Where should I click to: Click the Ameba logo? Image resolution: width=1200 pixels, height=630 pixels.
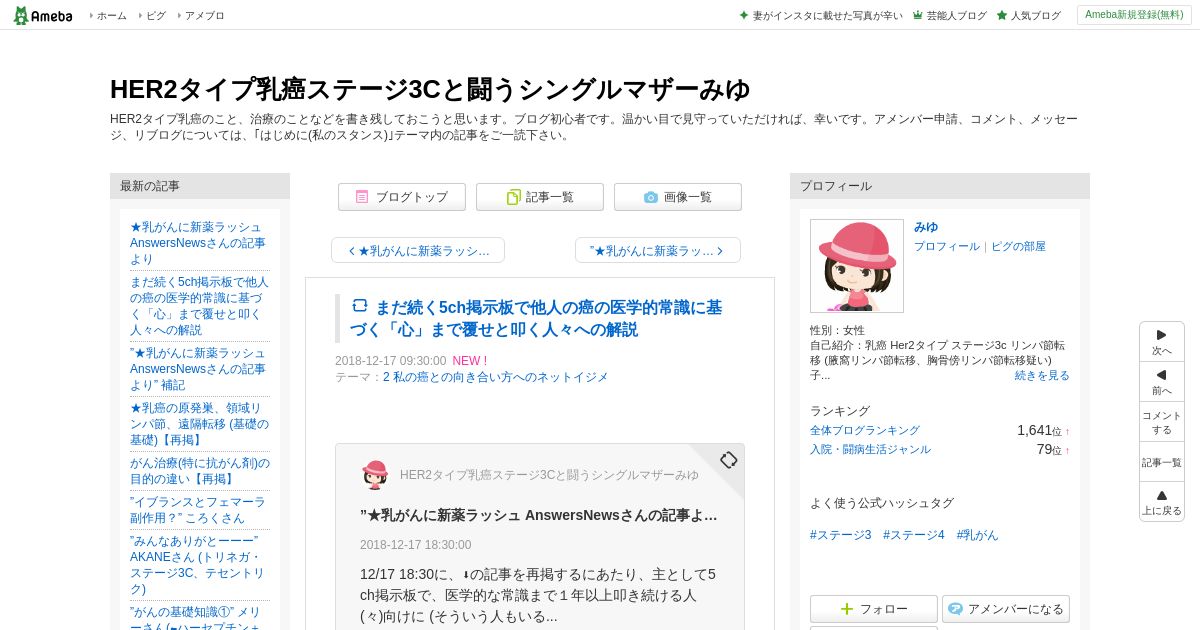43,15
